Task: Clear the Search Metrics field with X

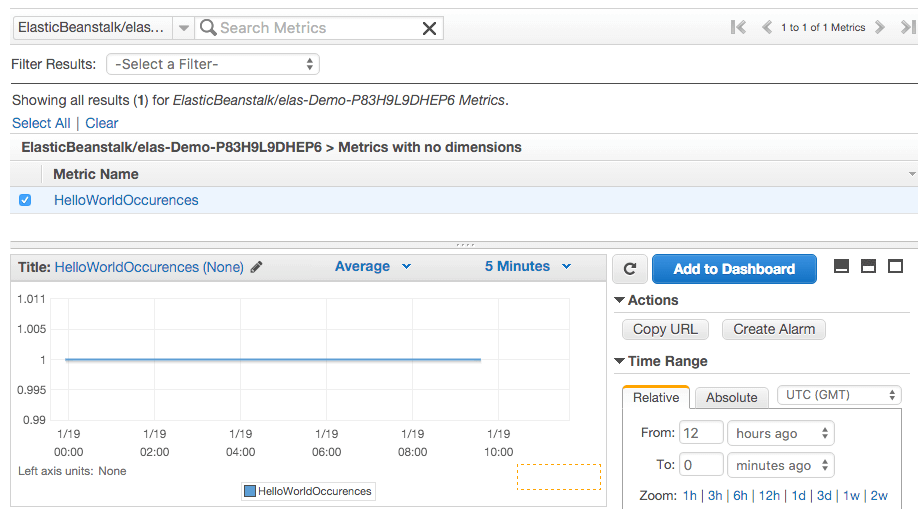Action: [429, 28]
